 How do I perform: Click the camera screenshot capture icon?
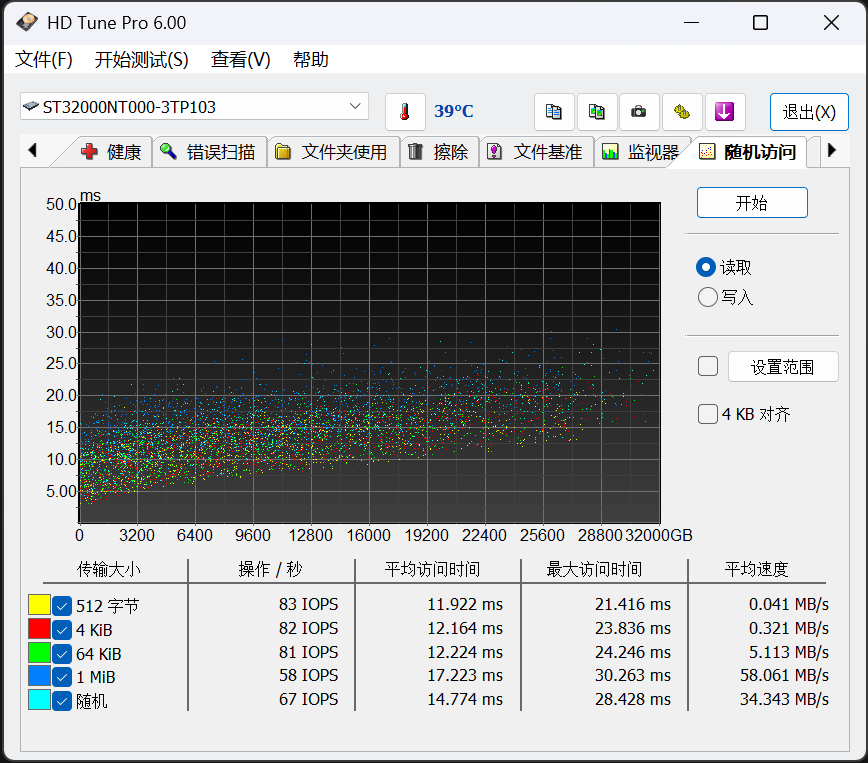point(639,111)
